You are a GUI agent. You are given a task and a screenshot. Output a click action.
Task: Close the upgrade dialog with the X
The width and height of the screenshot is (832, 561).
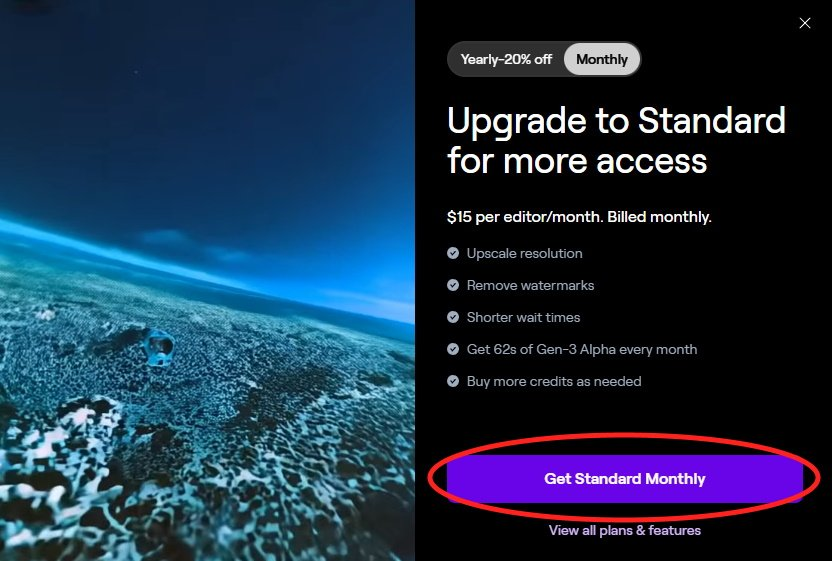pos(804,23)
